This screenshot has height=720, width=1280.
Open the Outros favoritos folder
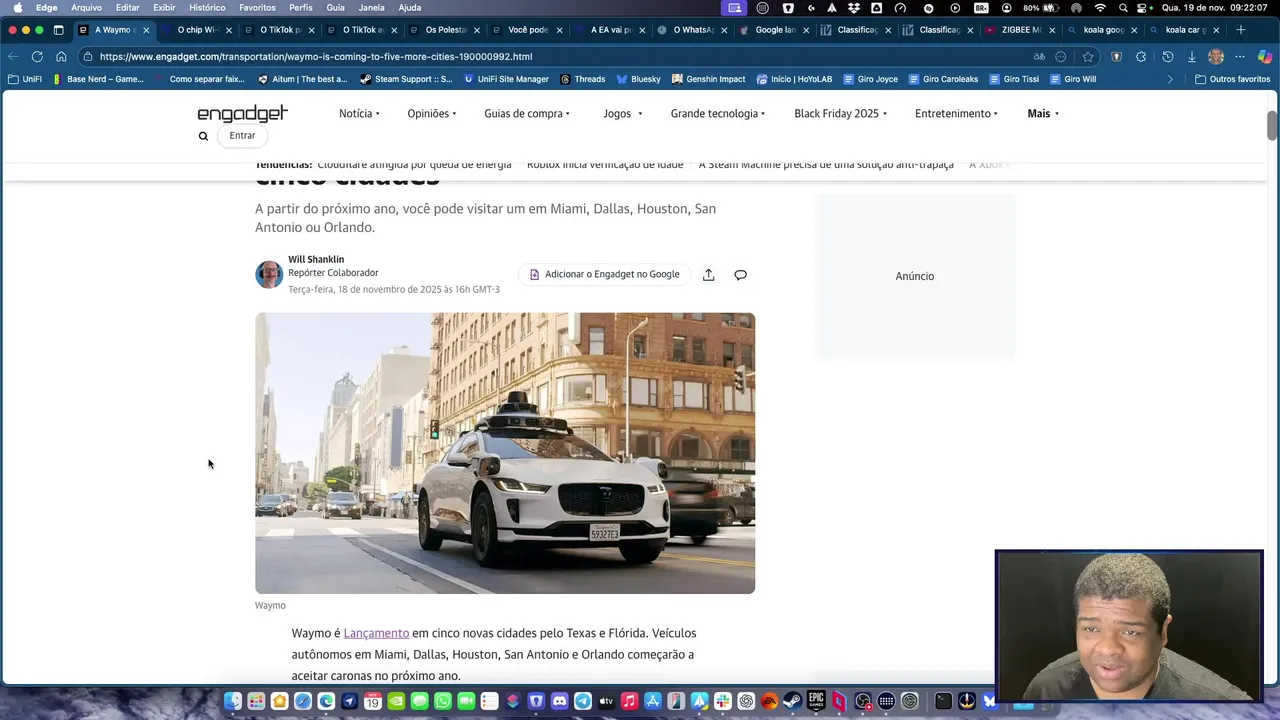tap(1232, 79)
